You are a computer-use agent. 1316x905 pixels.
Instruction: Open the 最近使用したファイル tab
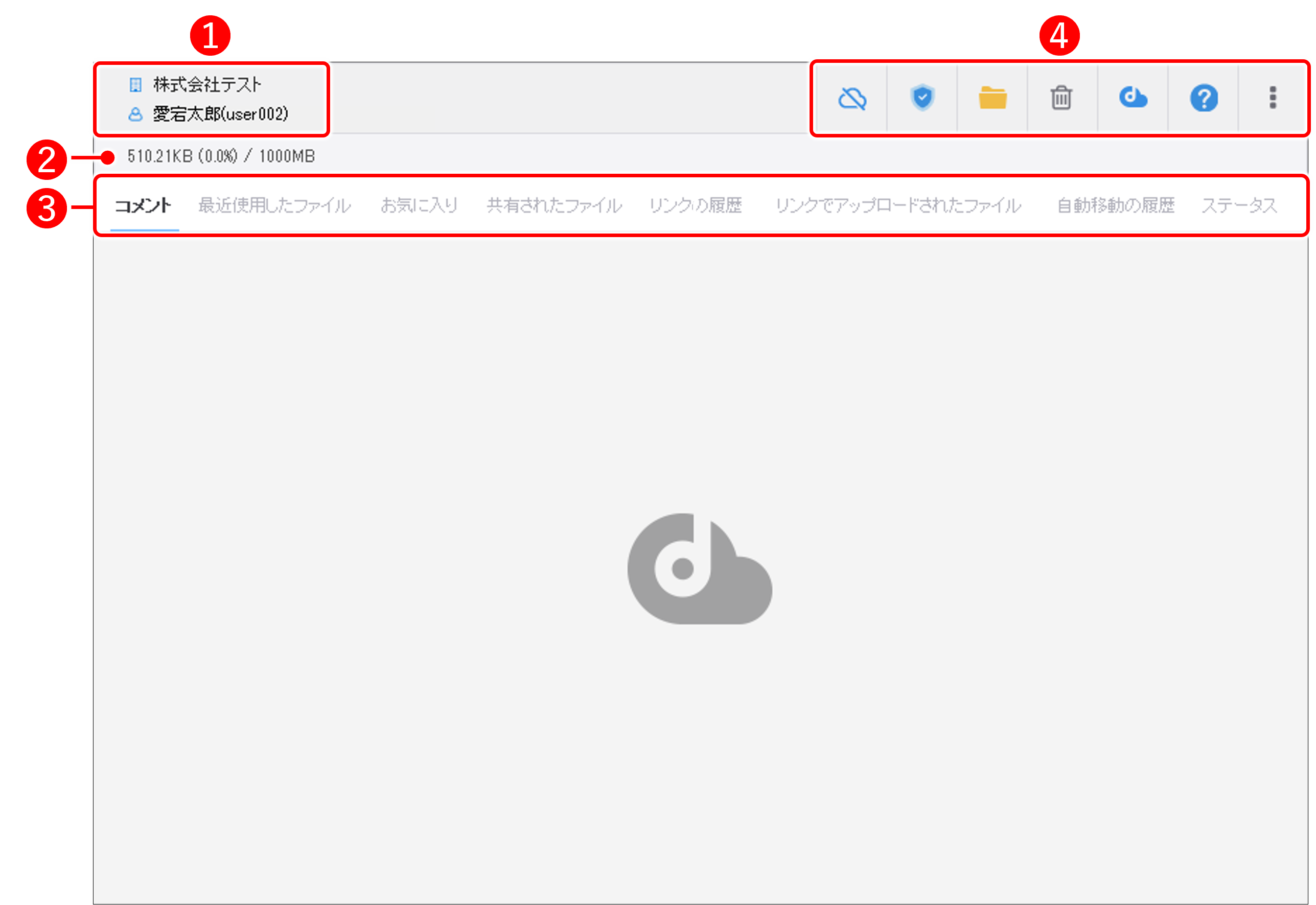click(x=274, y=206)
